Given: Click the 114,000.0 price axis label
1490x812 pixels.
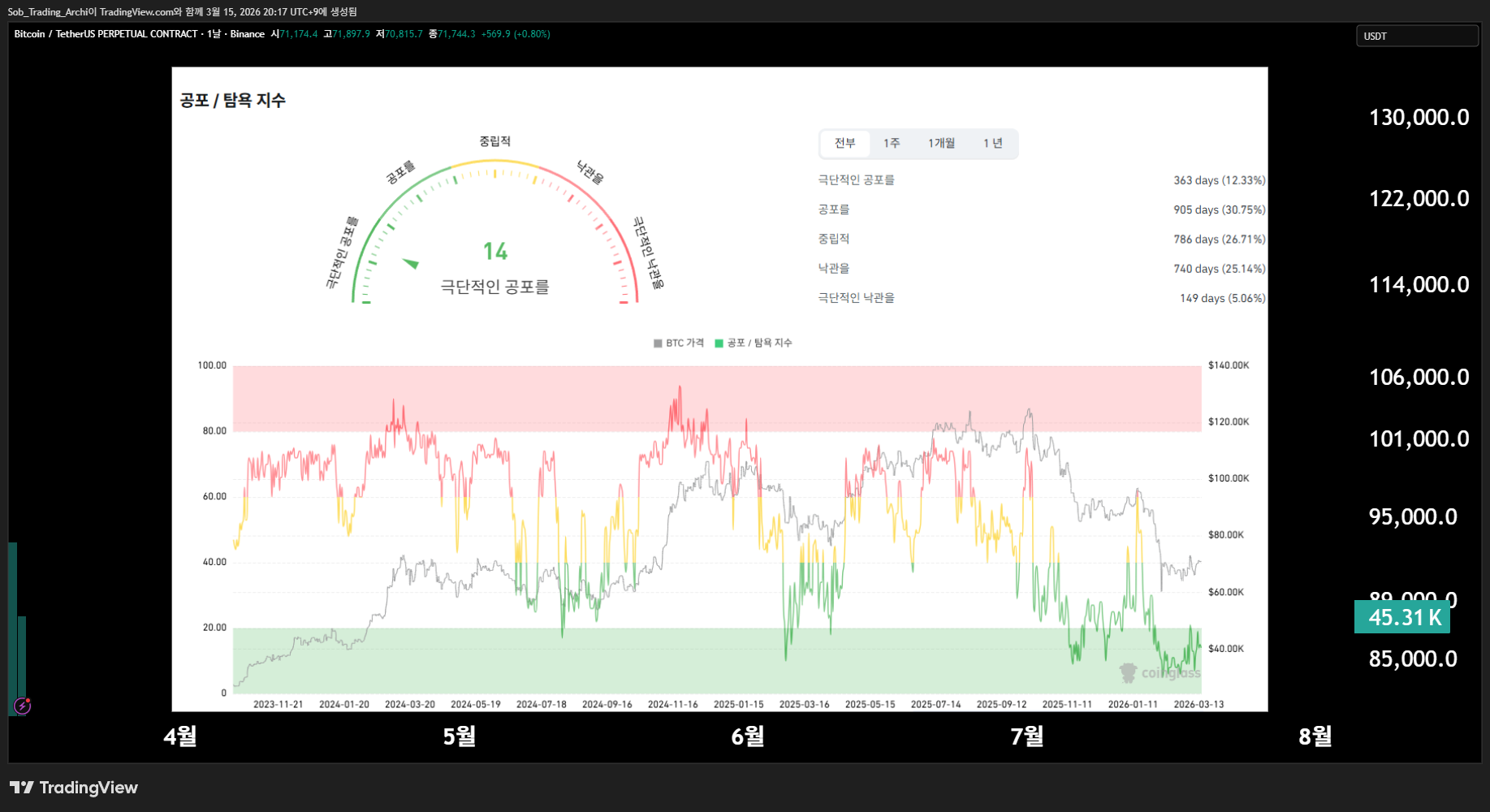Looking at the screenshot, I should coord(1419,285).
